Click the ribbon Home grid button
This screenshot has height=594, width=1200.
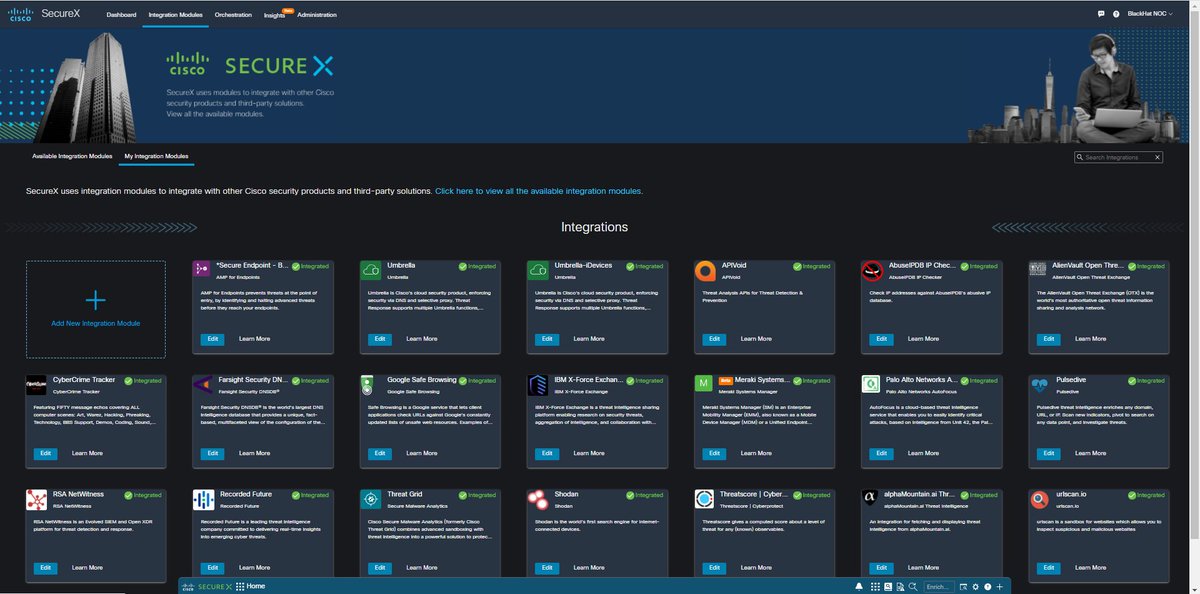(250, 586)
